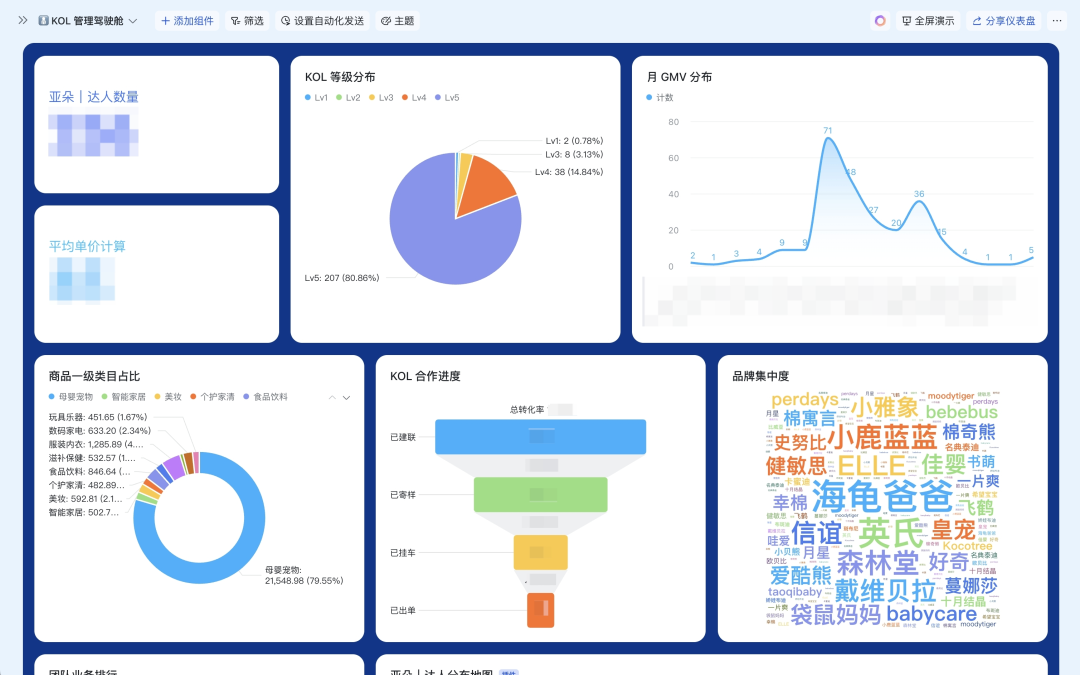Click the colorful AI assistant circle icon
Screen dimensions: 1080x675
pos(880,21)
